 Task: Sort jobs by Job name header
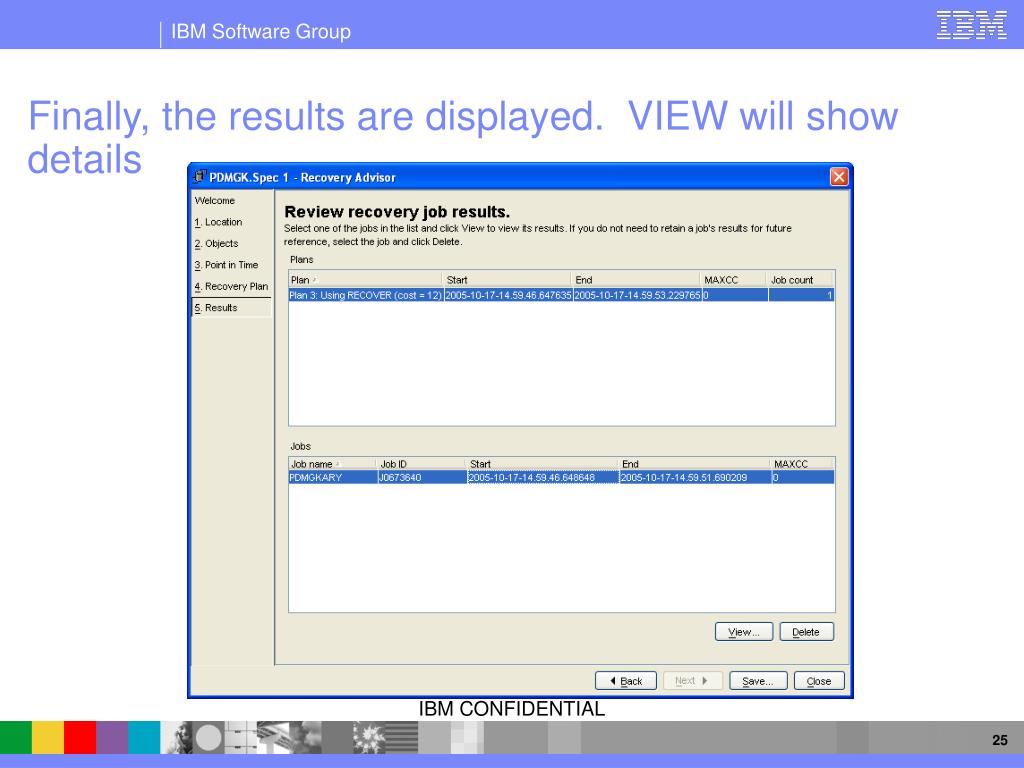(x=332, y=464)
